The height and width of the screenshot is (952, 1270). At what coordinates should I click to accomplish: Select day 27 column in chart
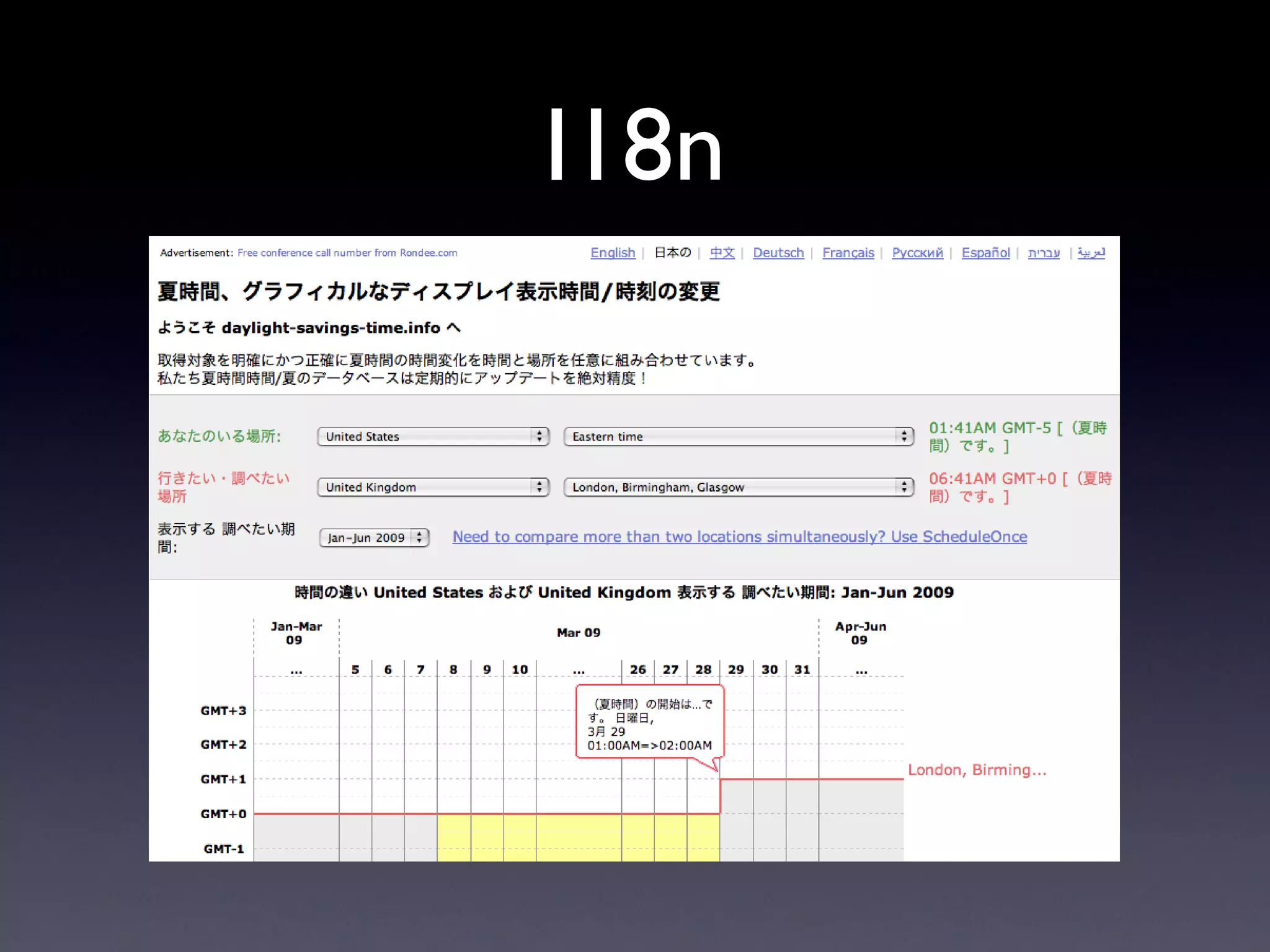(x=671, y=669)
